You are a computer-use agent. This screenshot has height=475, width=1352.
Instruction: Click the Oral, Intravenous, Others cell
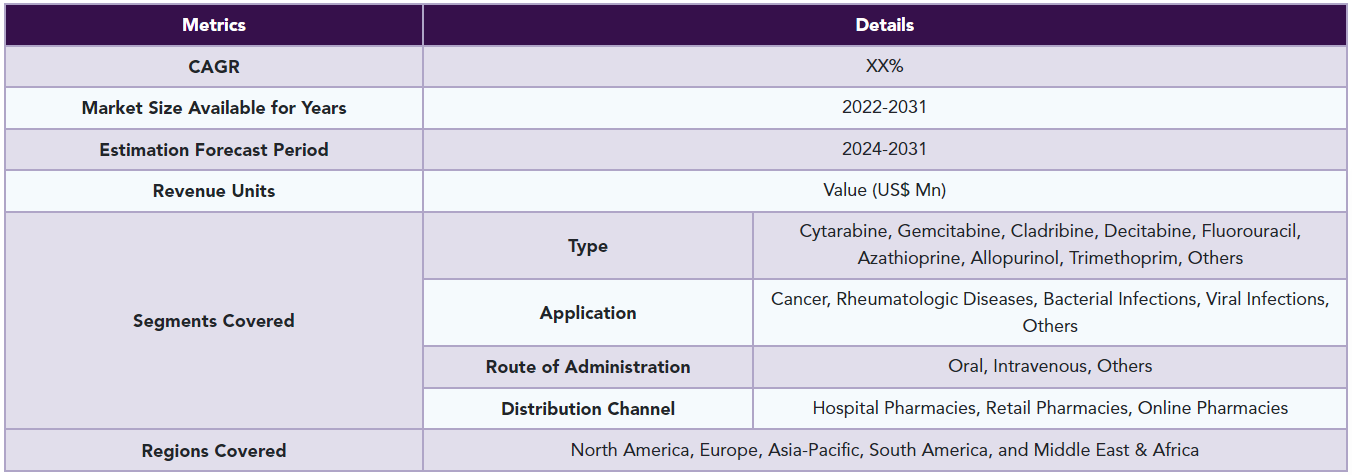(1050, 367)
